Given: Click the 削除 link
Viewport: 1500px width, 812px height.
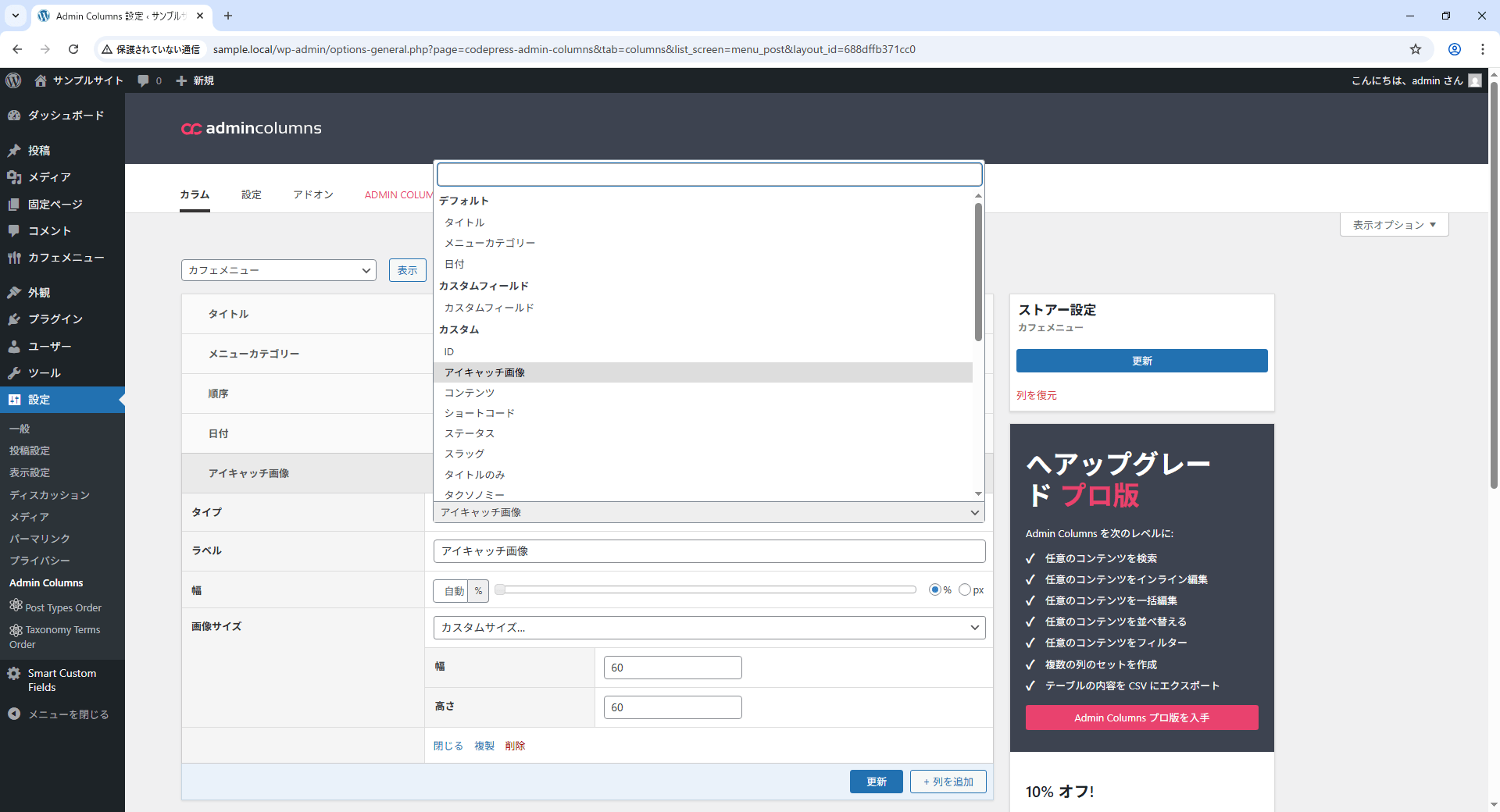Looking at the screenshot, I should pyautogui.click(x=515, y=746).
